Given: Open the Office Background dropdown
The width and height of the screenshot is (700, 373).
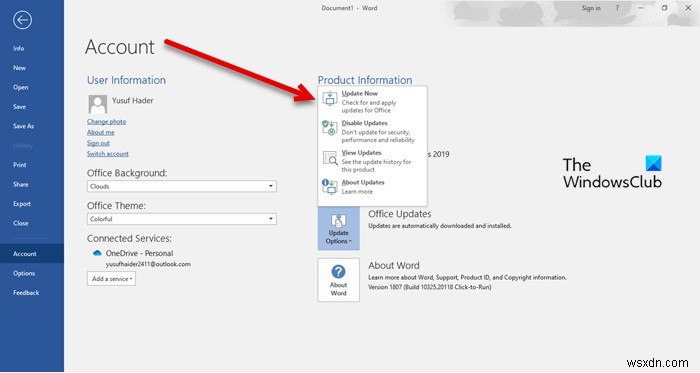Looking at the screenshot, I should point(182,186).
